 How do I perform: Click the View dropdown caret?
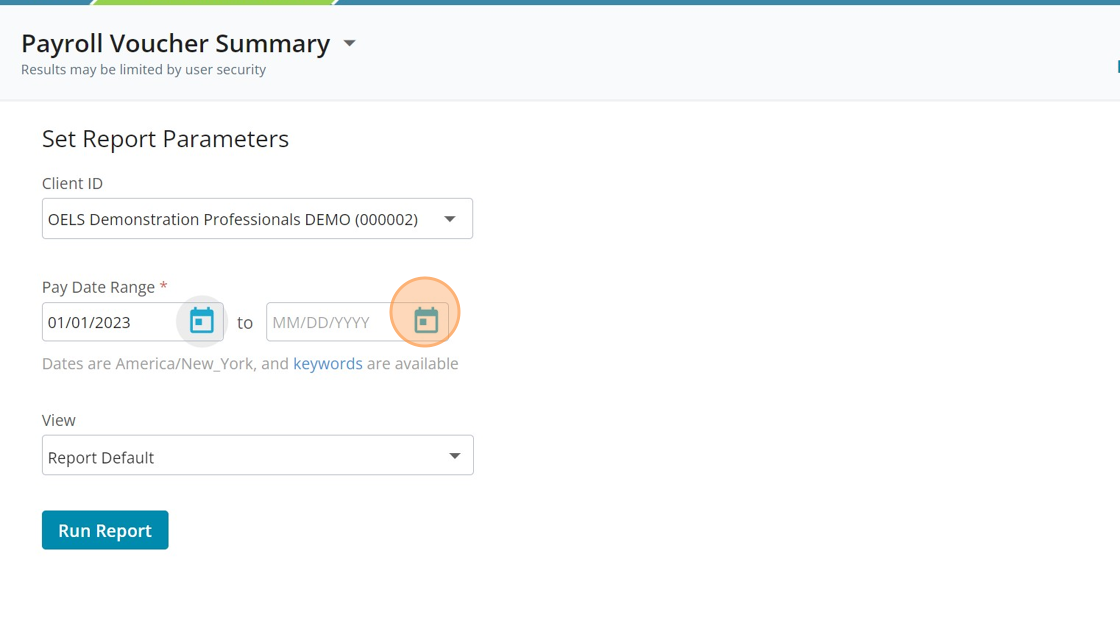[454, 456]
